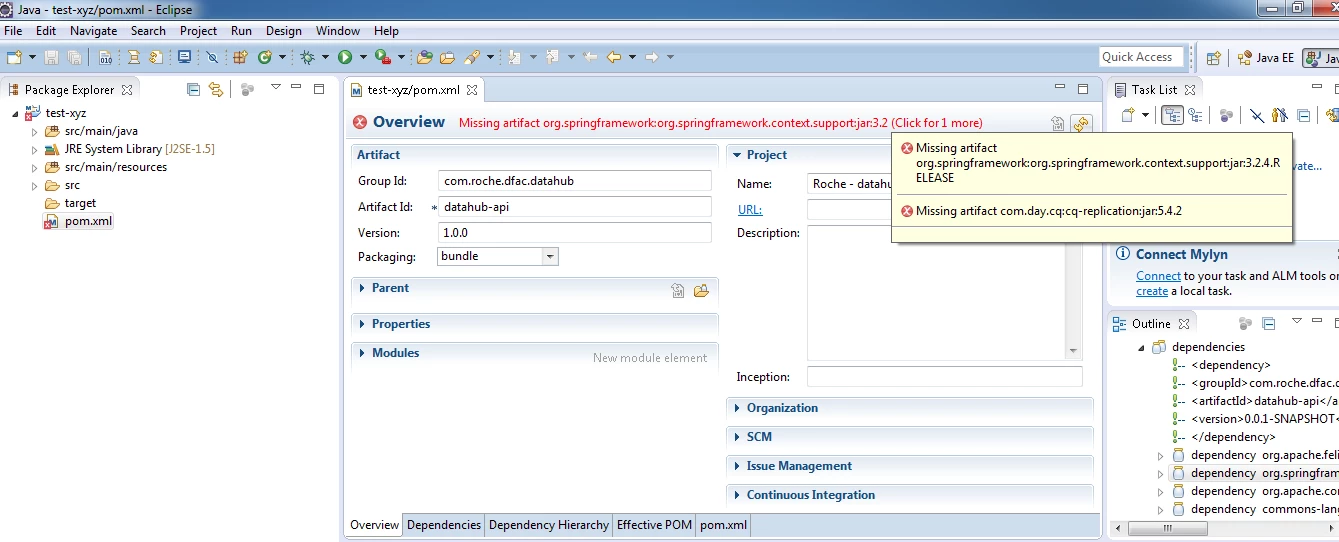Click the Quick Access search box

[1141, 57]
